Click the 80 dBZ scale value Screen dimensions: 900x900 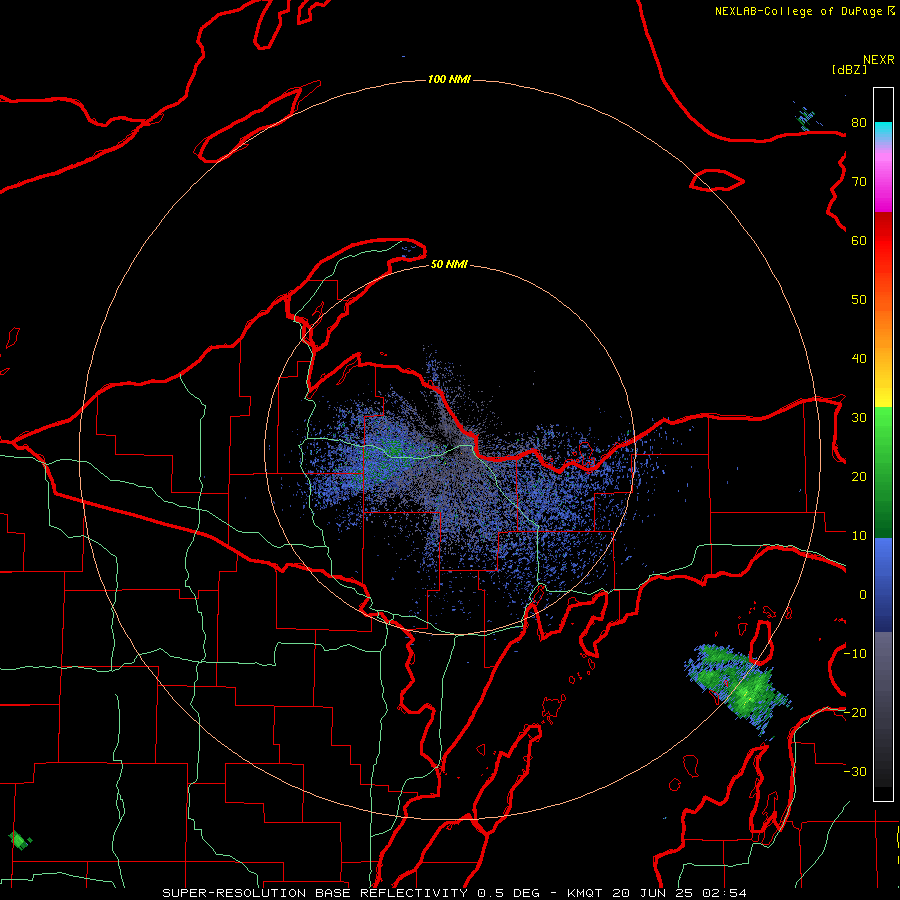[859, 122]
